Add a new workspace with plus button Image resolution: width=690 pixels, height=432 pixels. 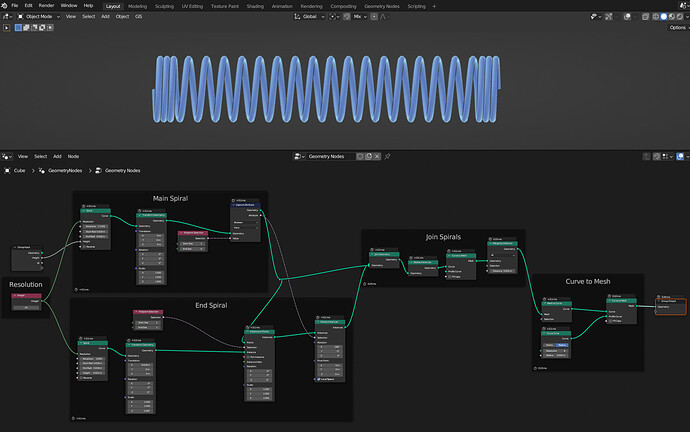point(434,6)
